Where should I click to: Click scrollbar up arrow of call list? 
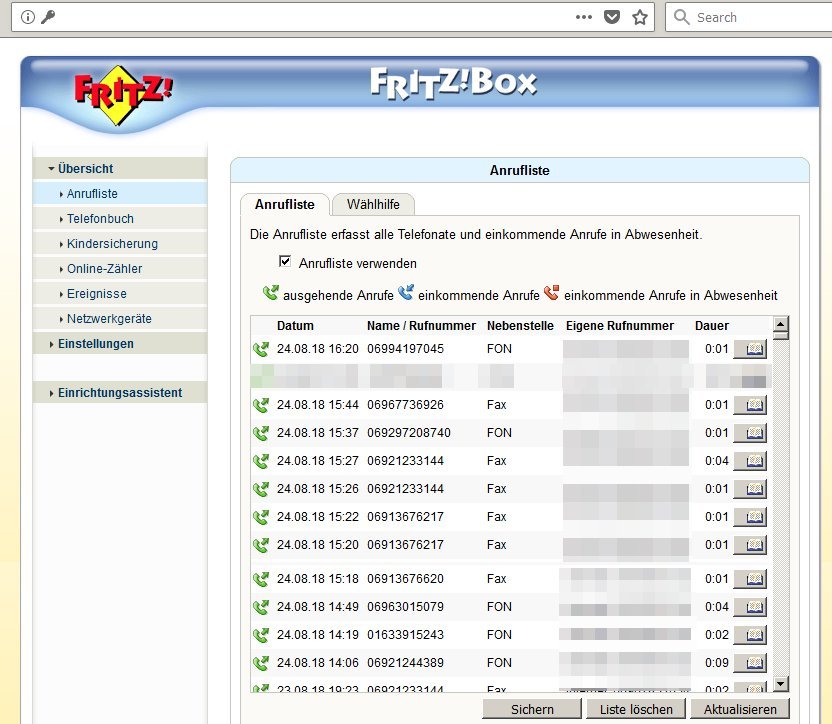click(x=781, y=323)
